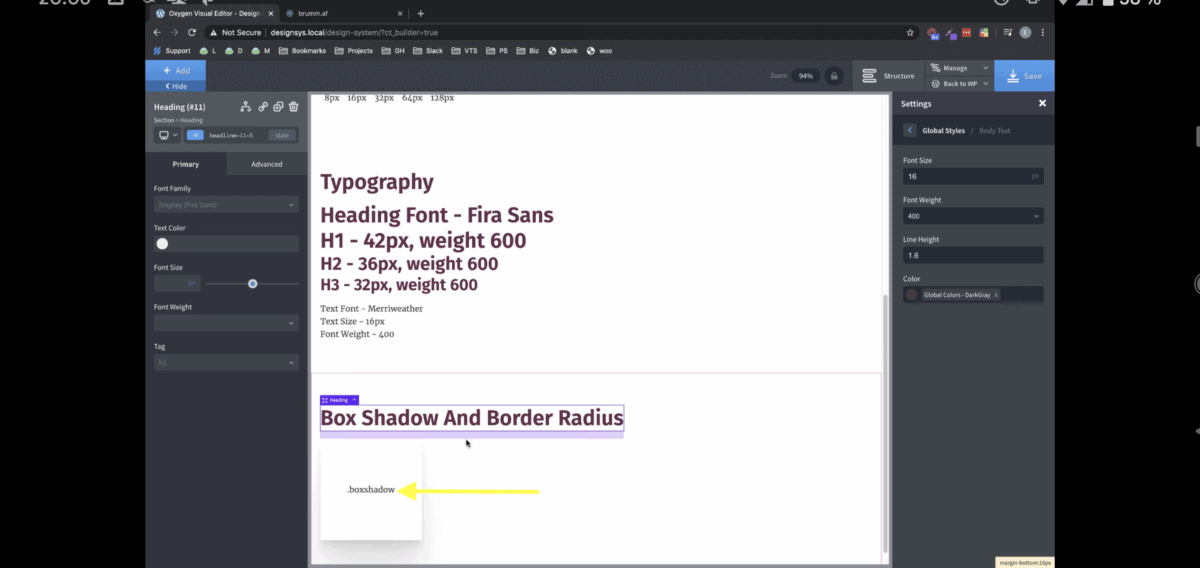
Task: Bookmark page with the star icon
Action: (x=910, y=32)
